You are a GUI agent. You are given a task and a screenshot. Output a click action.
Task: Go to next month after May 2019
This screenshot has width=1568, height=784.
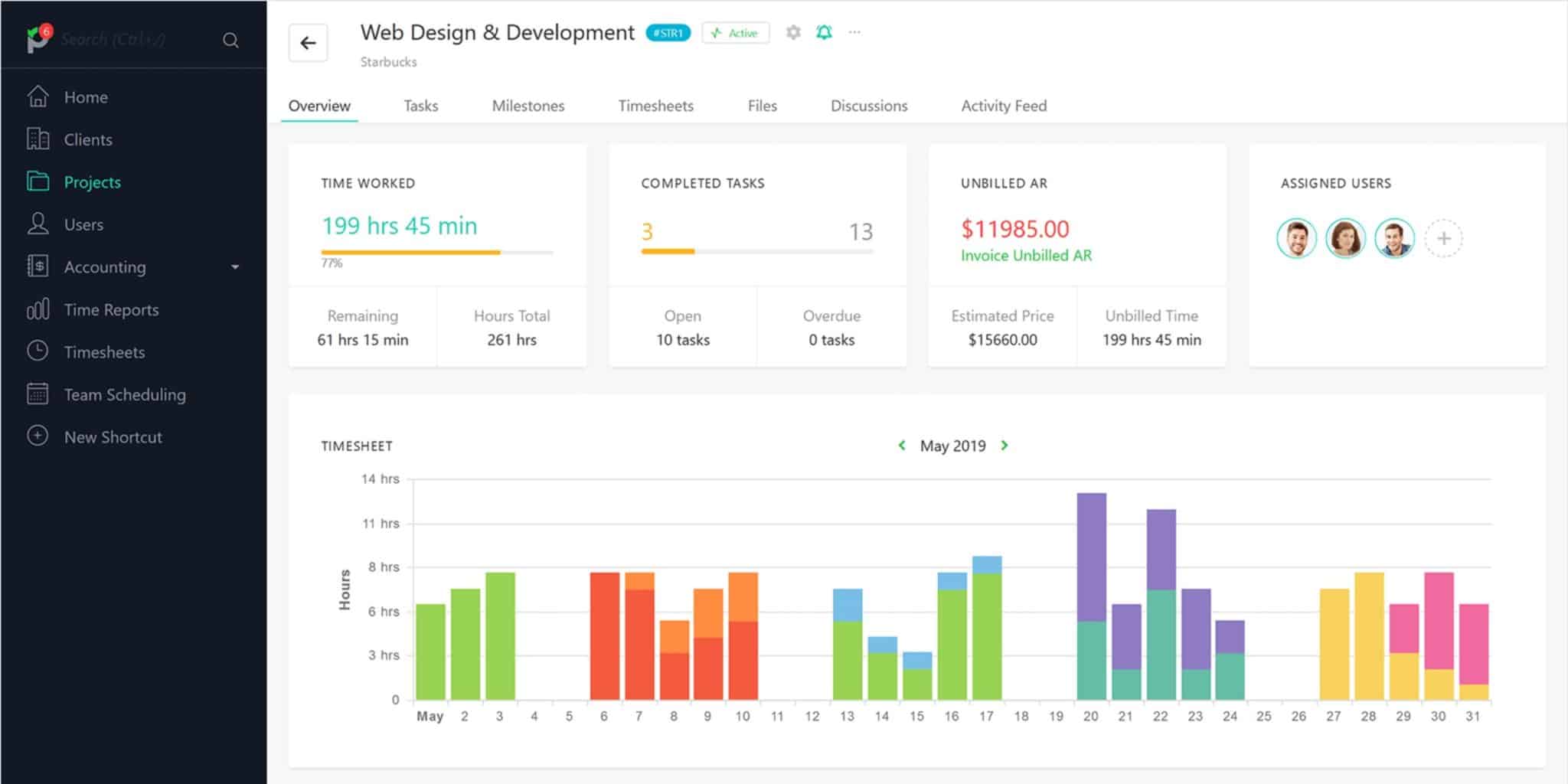pyautogui.click(x=1004, y=446)
